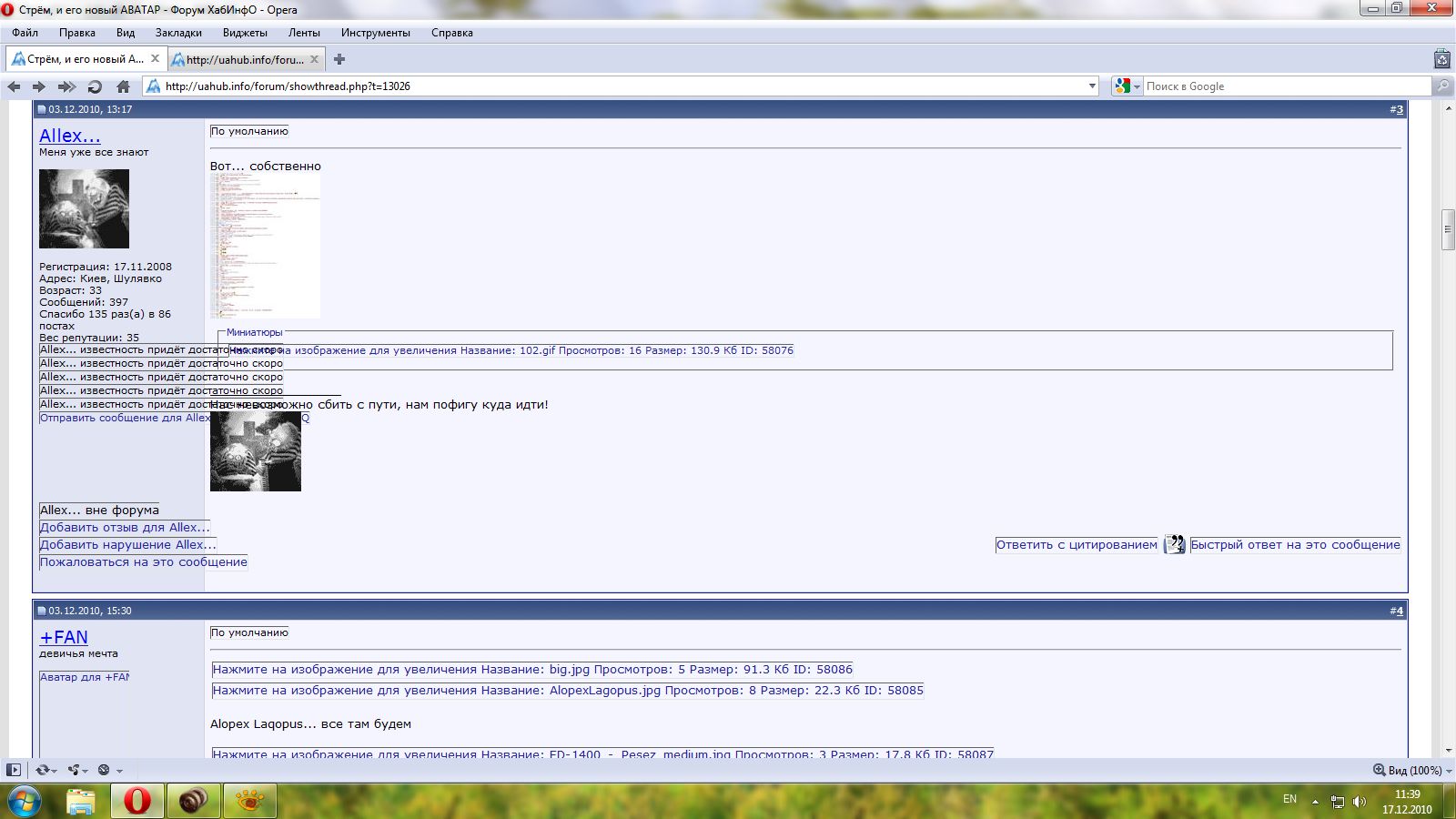Reload the current page

click(x=95, y=86)
